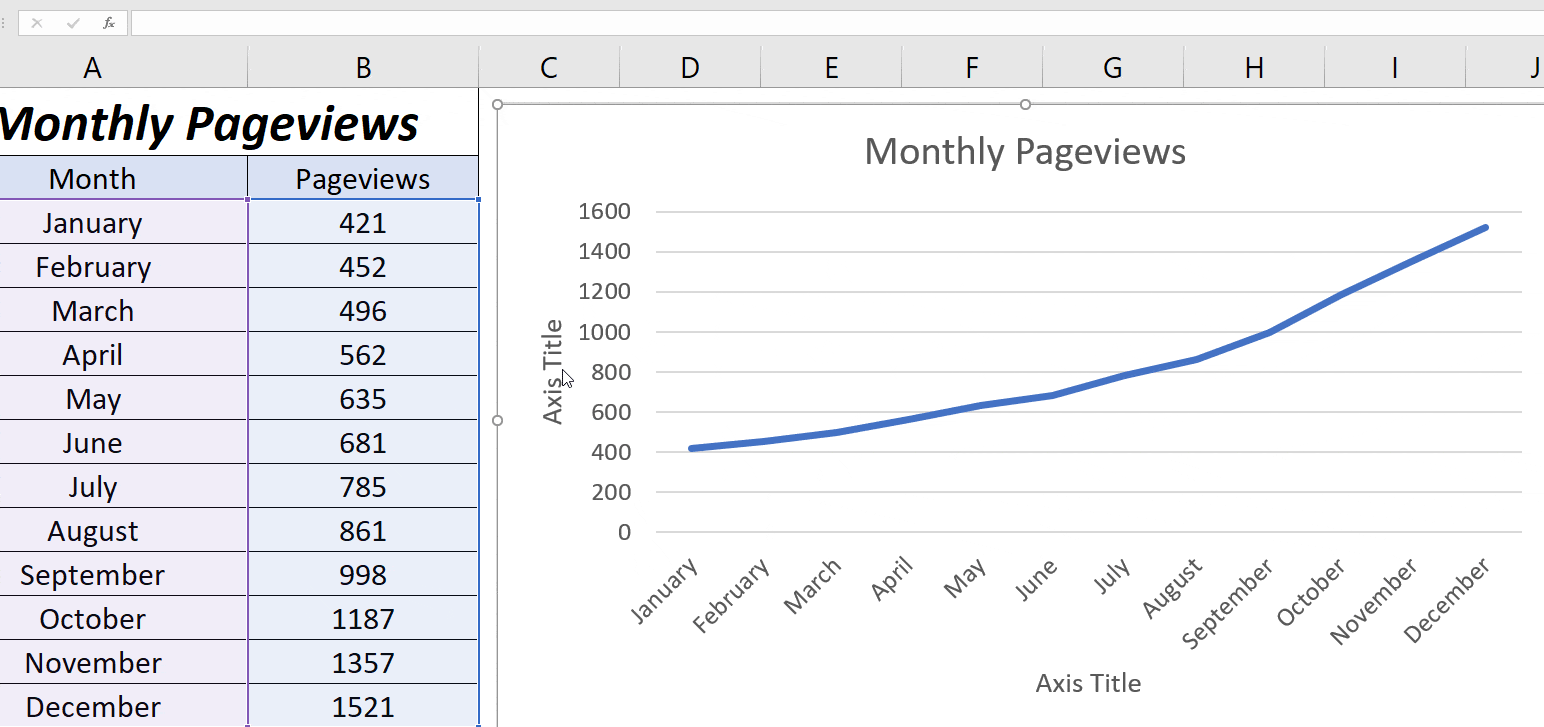The height and width of the screenshot is (727, 1544).
Task: Click the Insert Function fx icon
Action: pos(108,23)
